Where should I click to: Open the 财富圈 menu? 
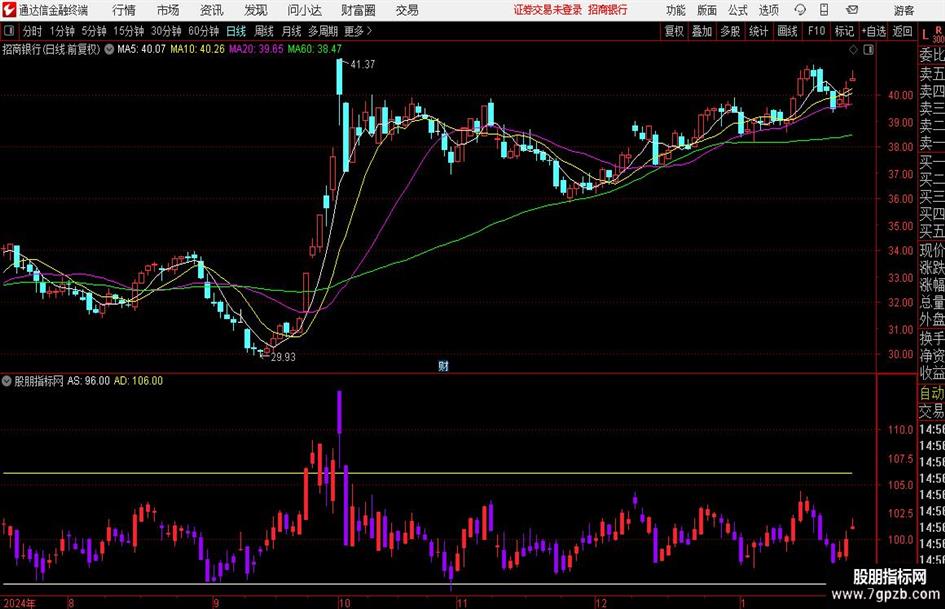tap(358, 10)
